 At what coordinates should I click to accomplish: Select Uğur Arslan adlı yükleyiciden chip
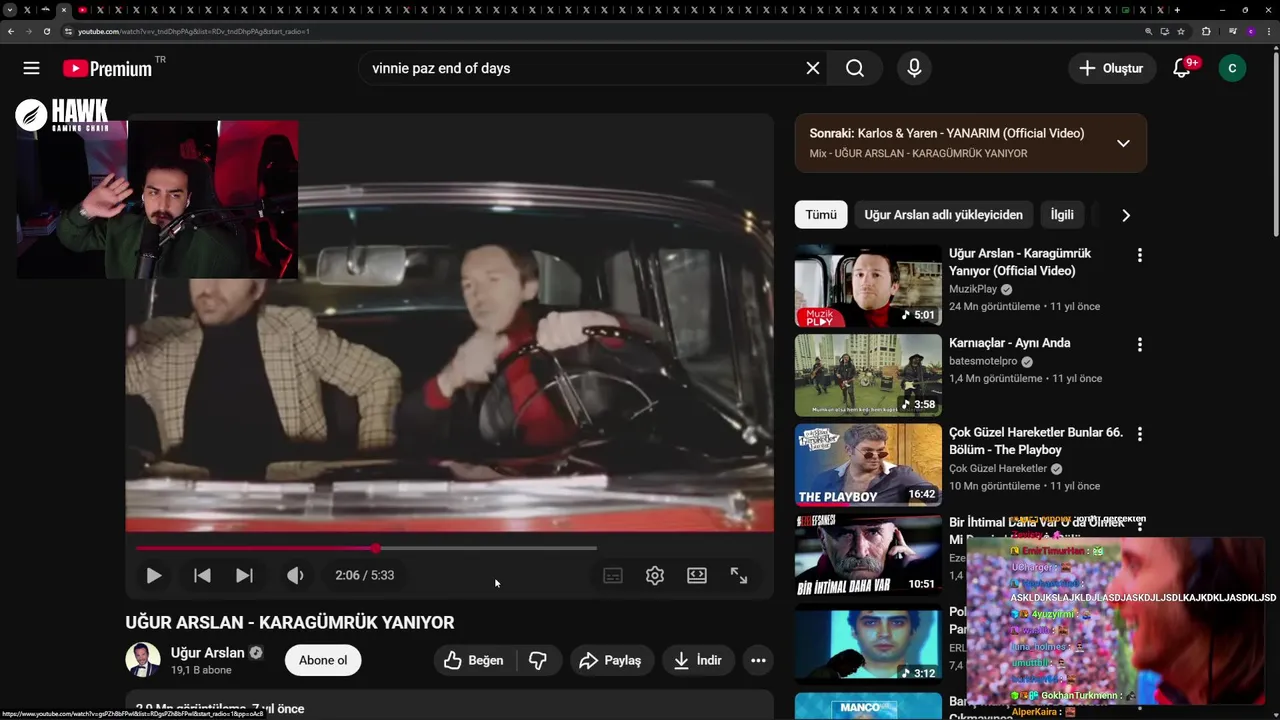tap(944, 215)
